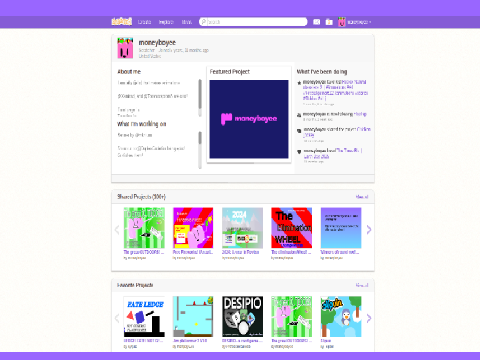Click the following activity people icon
The image size is (480, 360).
click(x=299, y=115)
